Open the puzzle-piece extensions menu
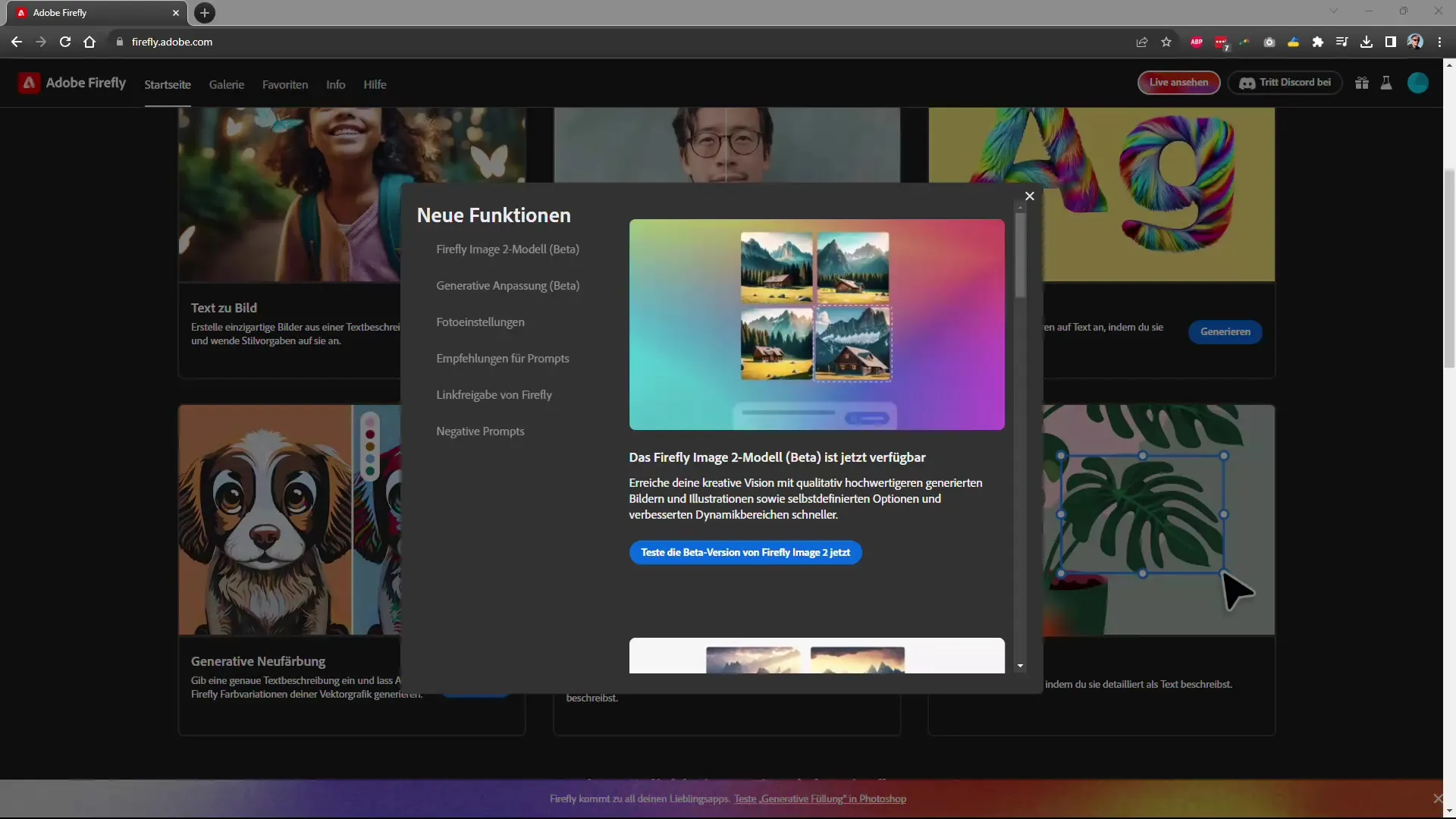The width and height of the screenshot is (1456, 819). tap(1318, 42)
